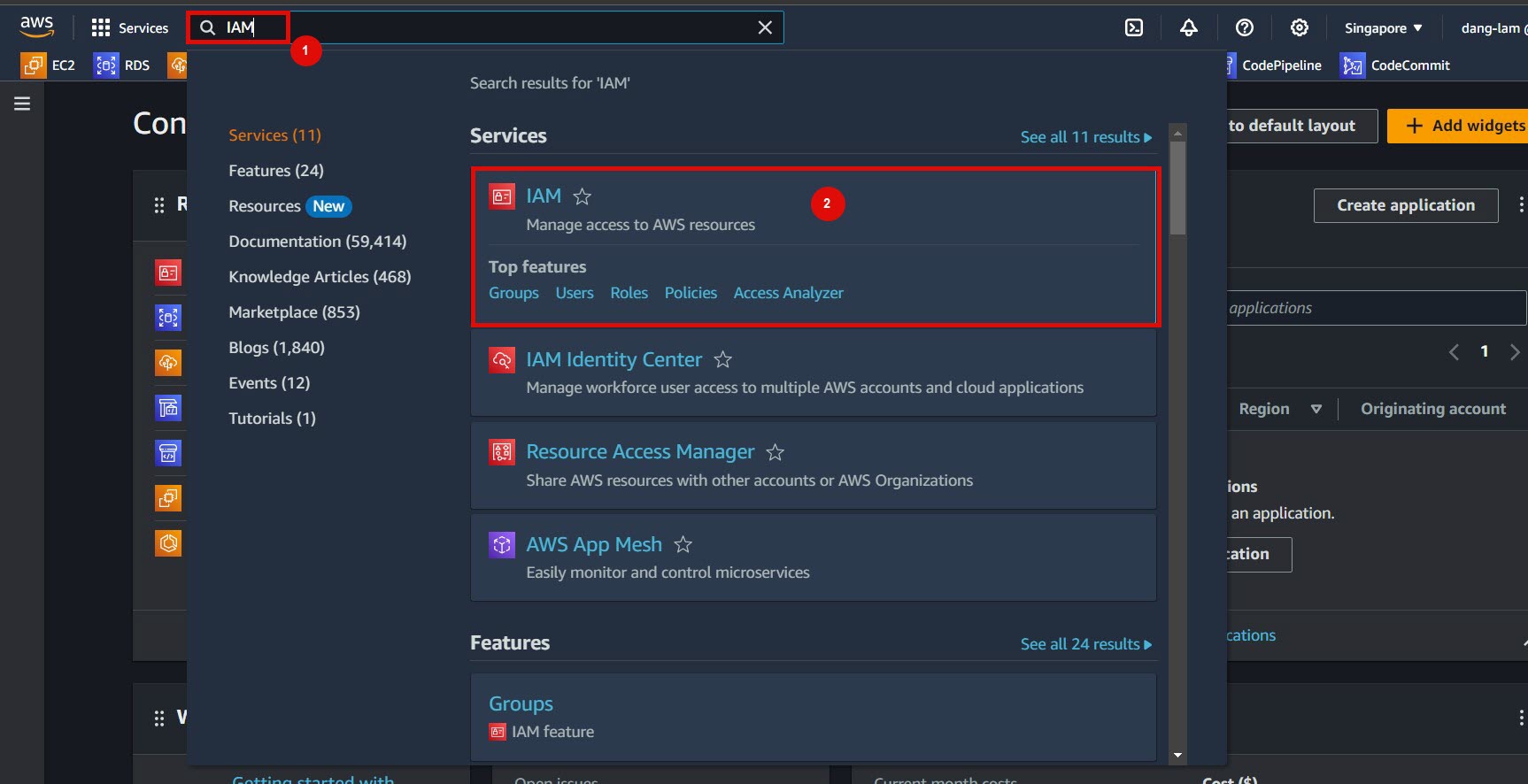The image size is (1528, 784).
Task: Click See all 11 results link
Action: coord(1086,137)
